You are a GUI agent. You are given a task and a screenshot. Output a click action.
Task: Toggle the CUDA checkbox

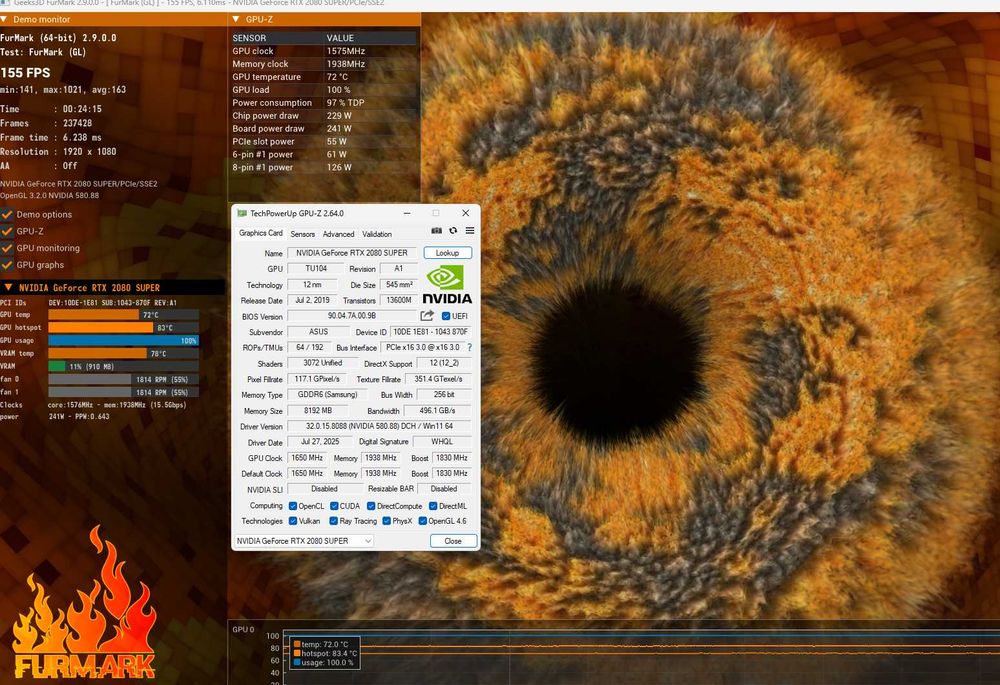click(x=334, y=506)
